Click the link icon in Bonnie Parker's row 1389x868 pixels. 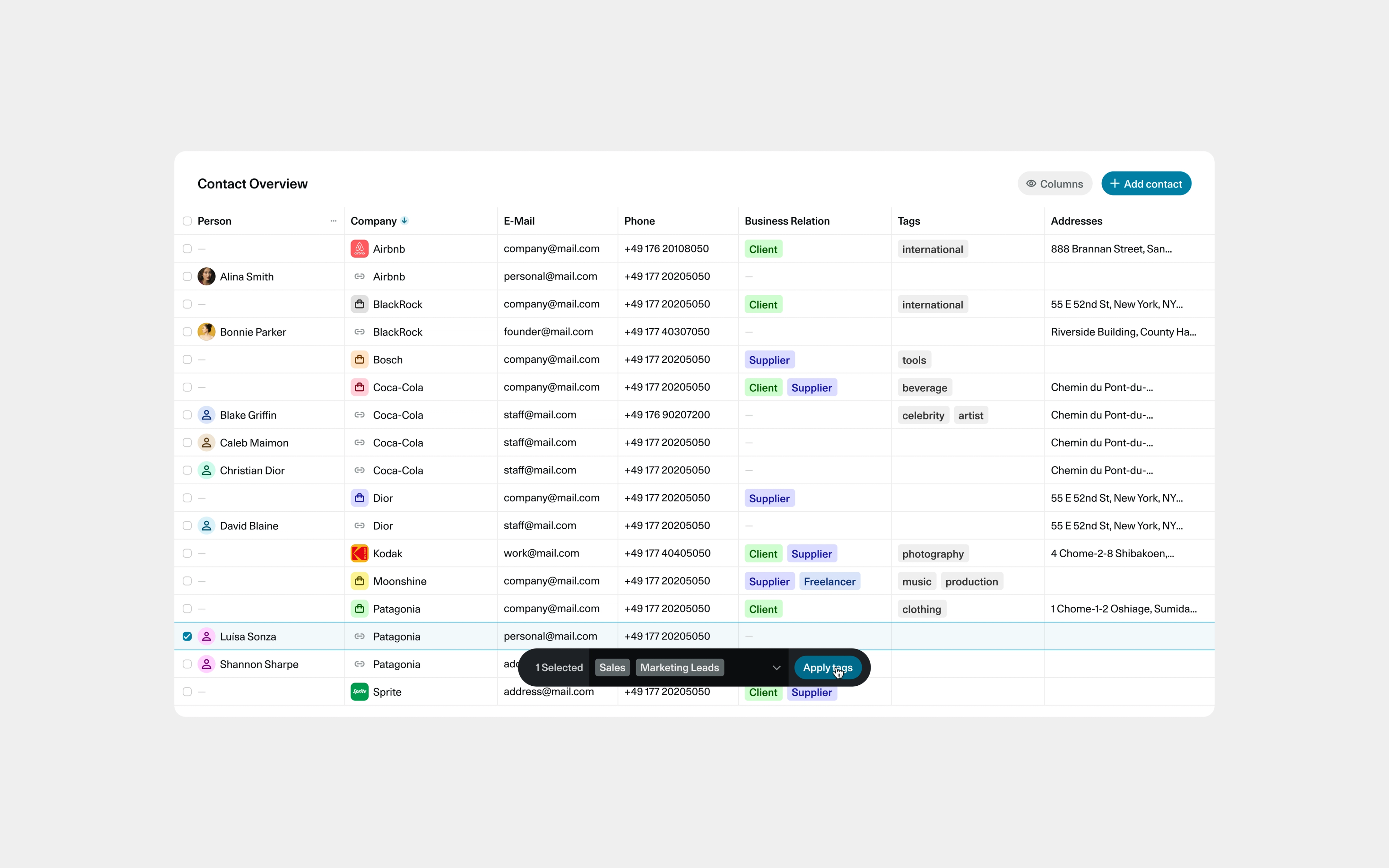(x=359, y=332)
